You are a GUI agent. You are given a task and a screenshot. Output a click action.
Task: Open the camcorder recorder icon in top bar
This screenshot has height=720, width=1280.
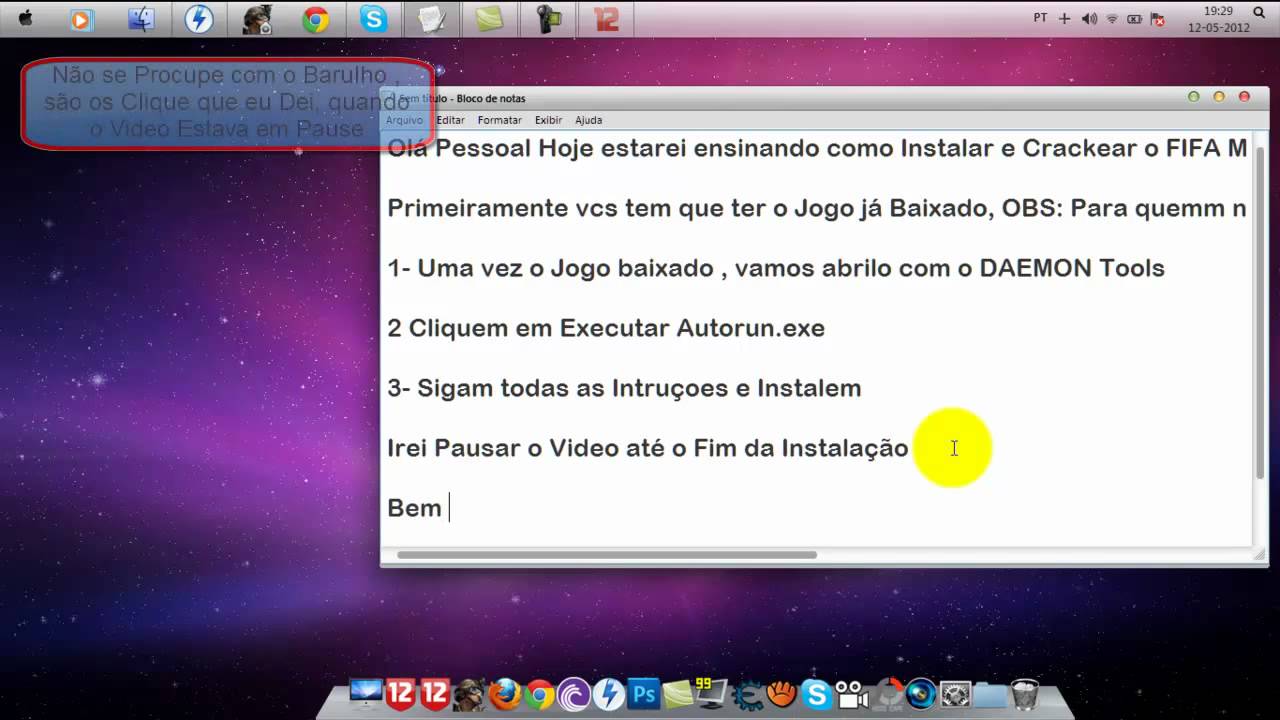548,18
